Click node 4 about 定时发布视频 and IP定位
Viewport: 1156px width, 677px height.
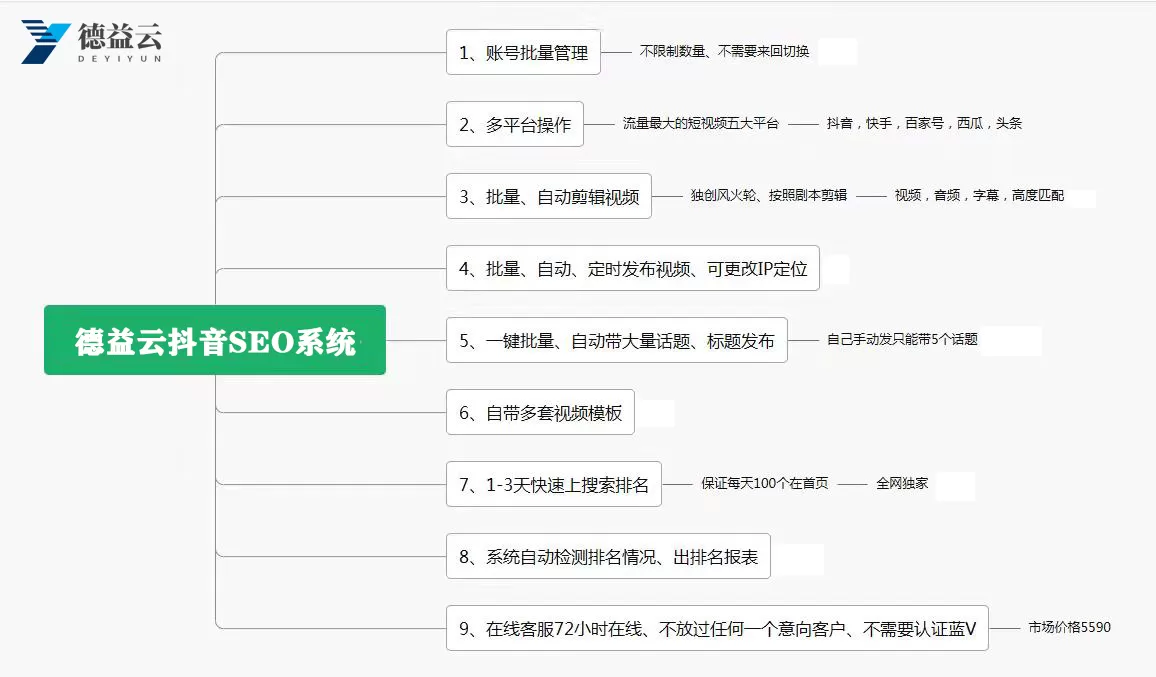(x=632, y=268)
